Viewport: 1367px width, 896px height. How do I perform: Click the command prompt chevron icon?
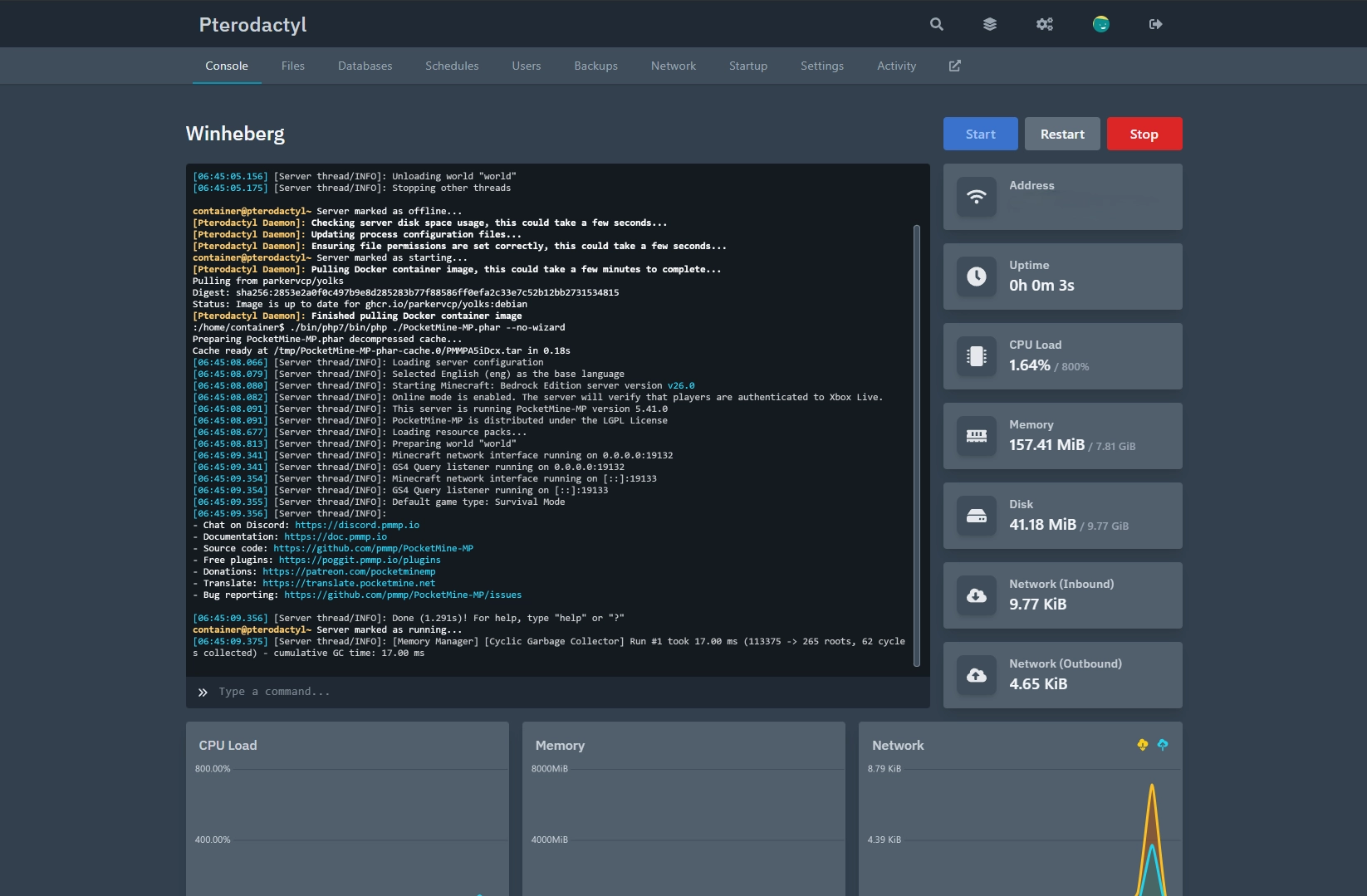(x=203, y=692)
